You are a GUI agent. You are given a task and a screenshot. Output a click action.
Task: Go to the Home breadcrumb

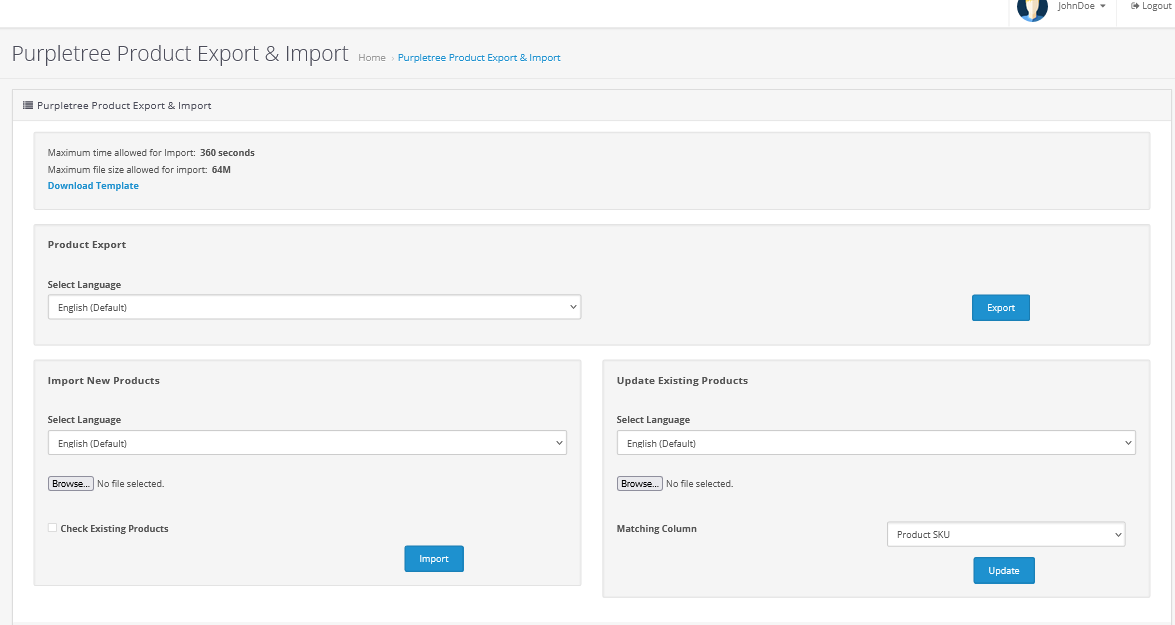(372, 58)
